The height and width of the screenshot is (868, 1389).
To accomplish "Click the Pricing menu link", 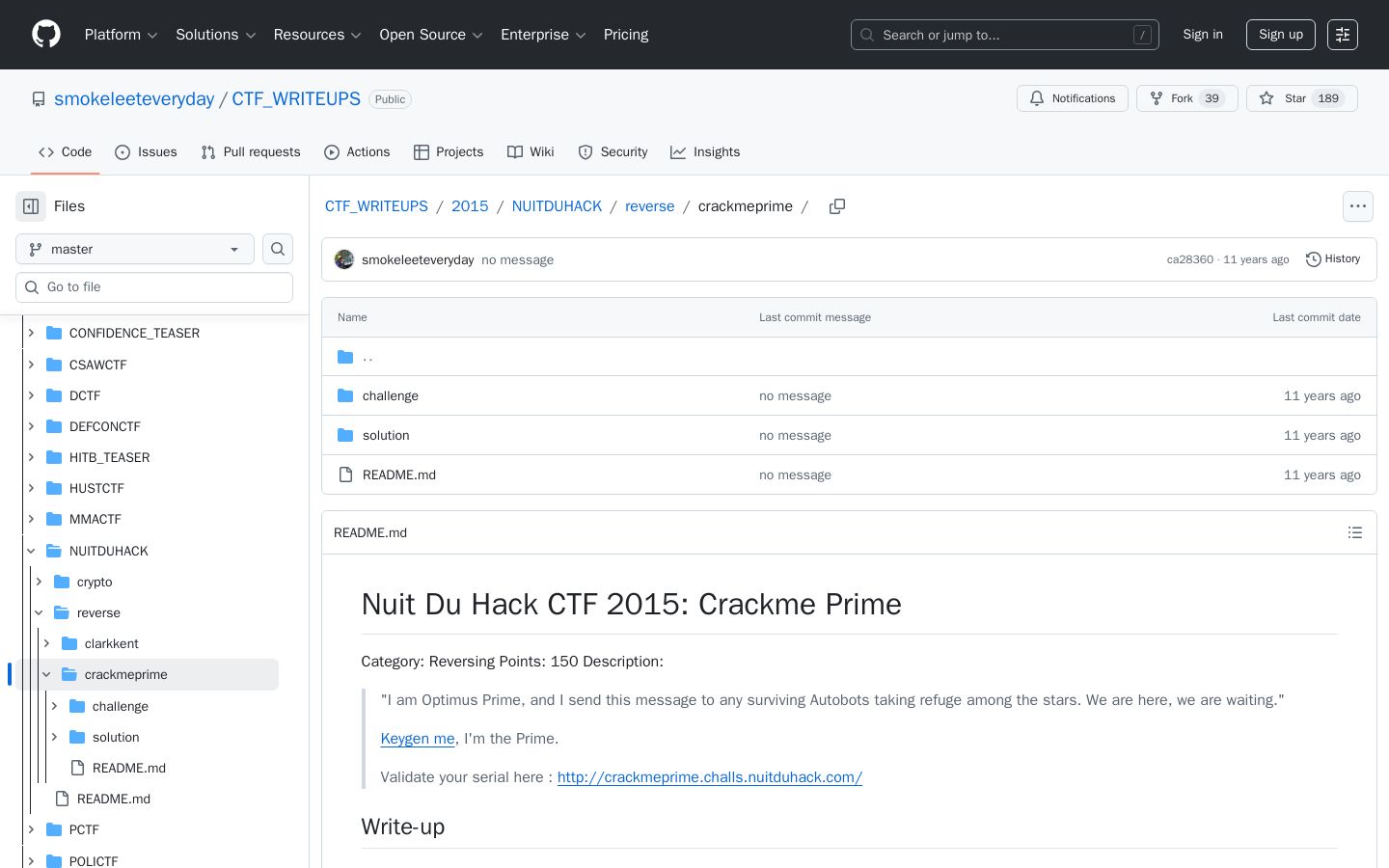I will coord(626,35).
